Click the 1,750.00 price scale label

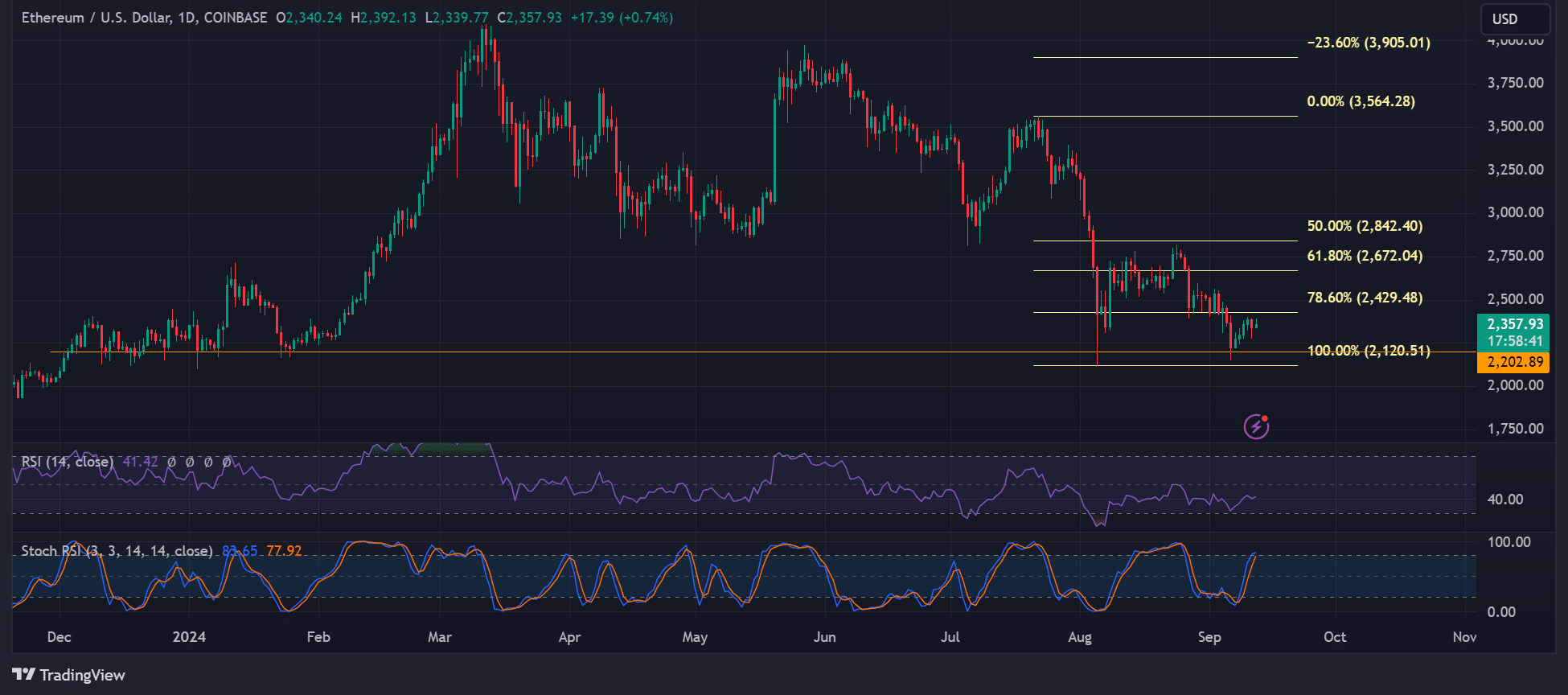1515,429
